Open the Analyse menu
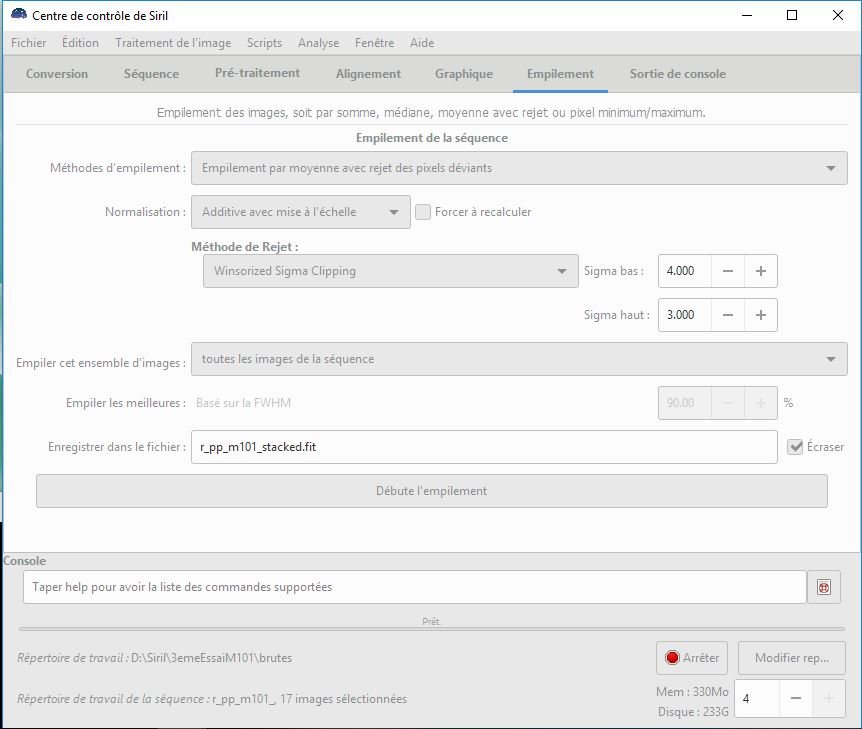The image size is (862, 729). [x=318, y=43]
